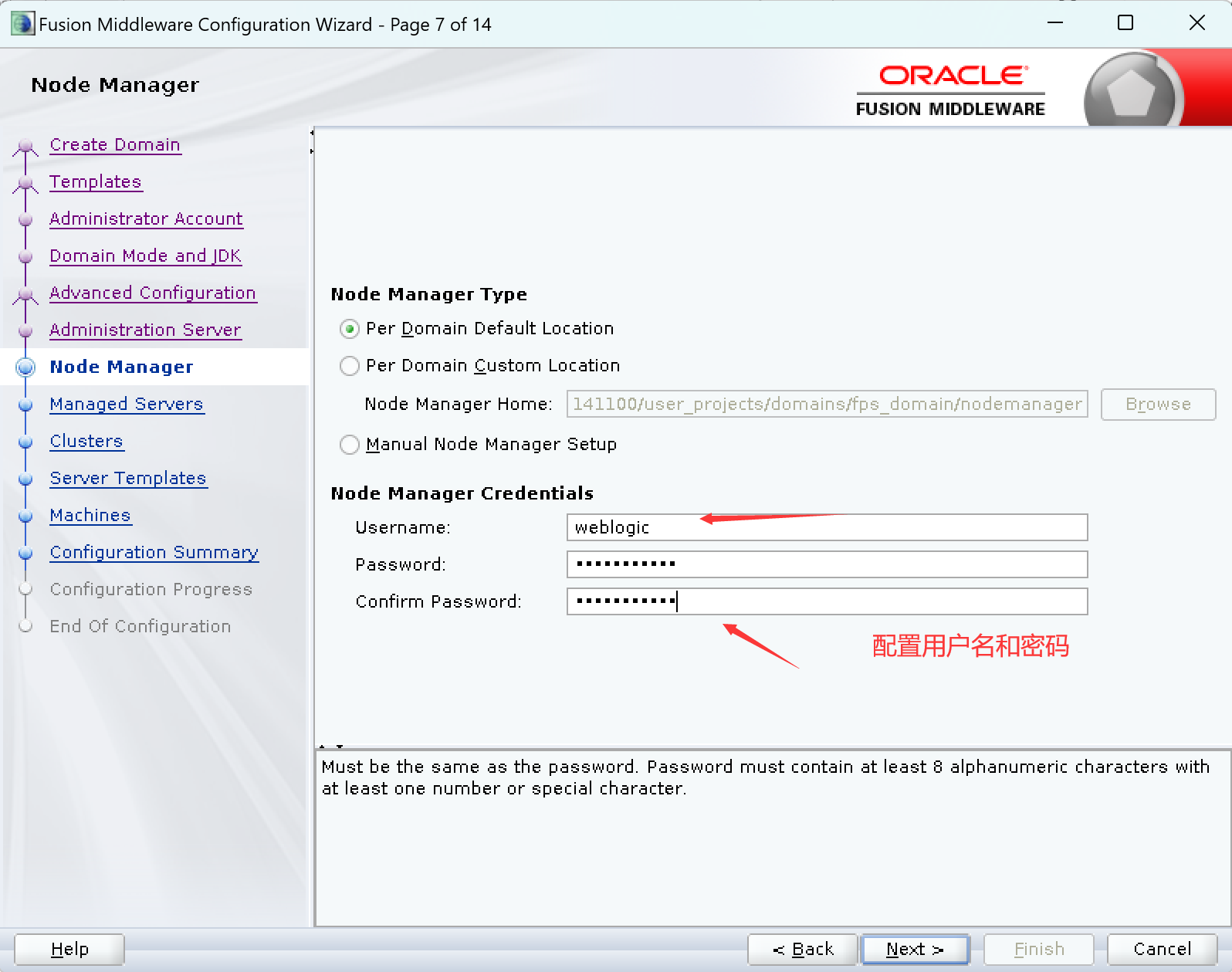Viewport: 1232px width, 972px height.
Task: Click the wizard app icon in title bar
Action: point(22,24)
